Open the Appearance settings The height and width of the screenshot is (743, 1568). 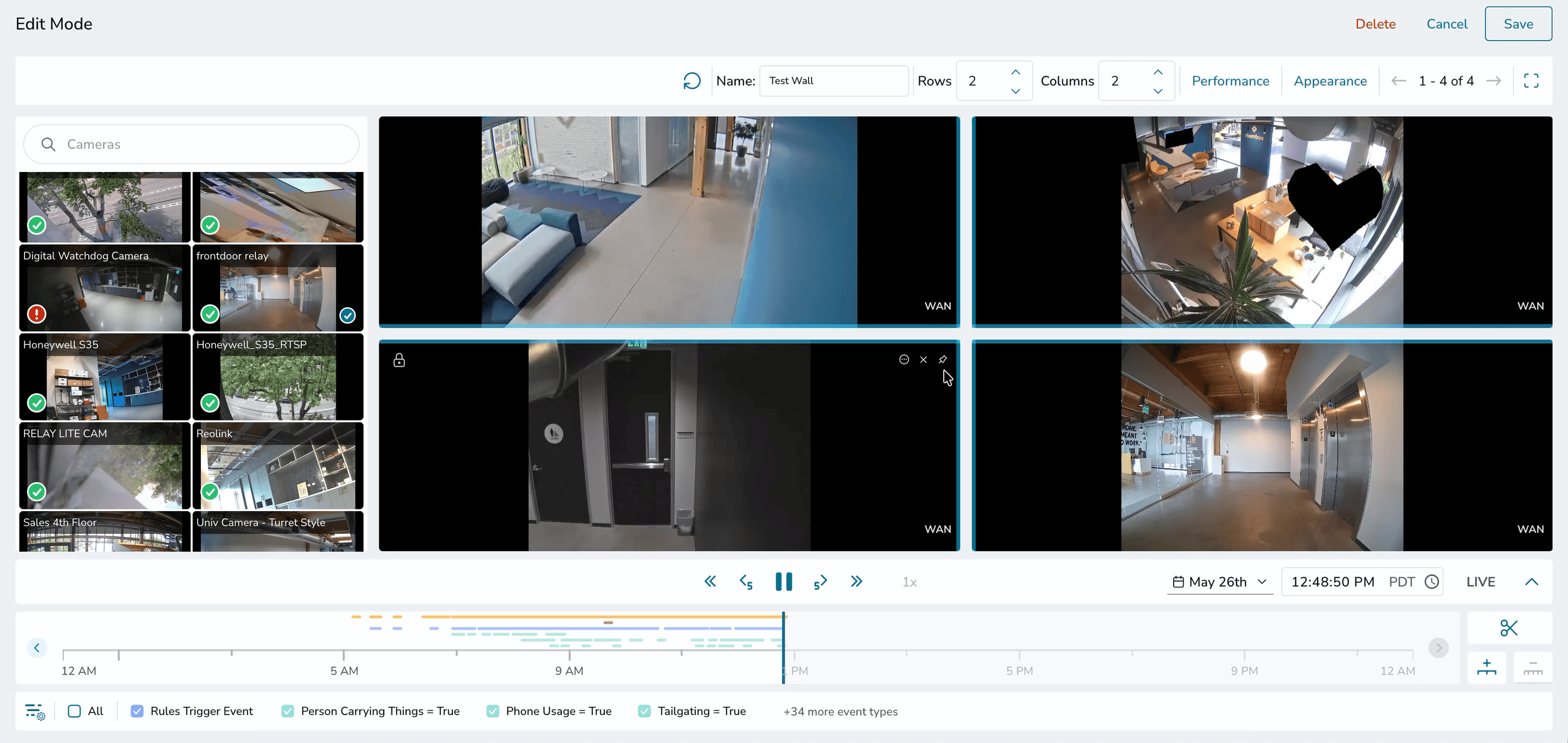1330,81
